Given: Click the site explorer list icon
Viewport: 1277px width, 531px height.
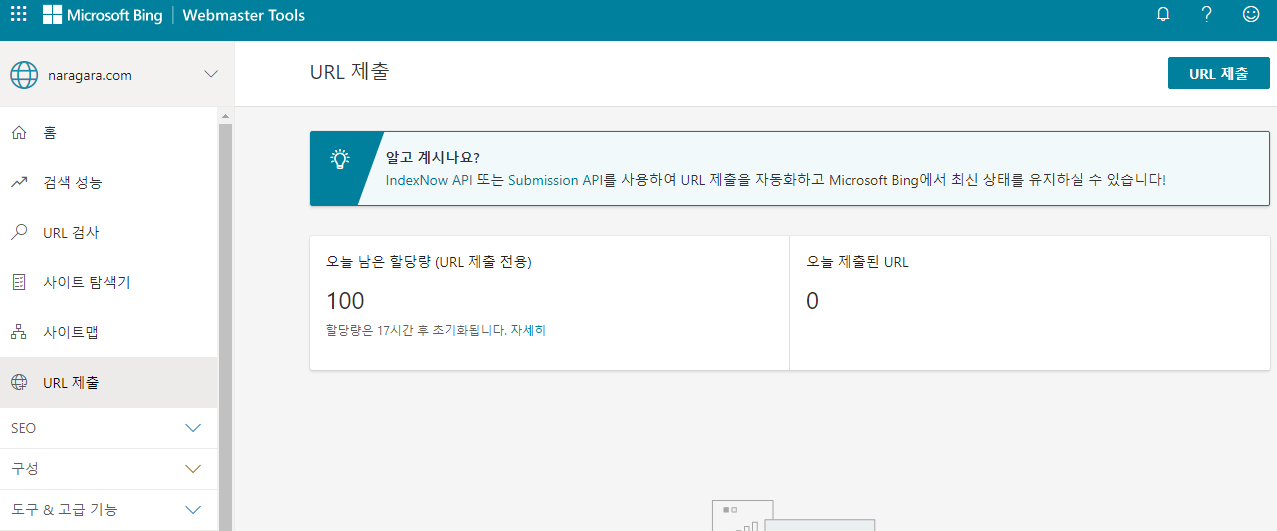Looking at the screenshot, I should [x=19, y=282].
